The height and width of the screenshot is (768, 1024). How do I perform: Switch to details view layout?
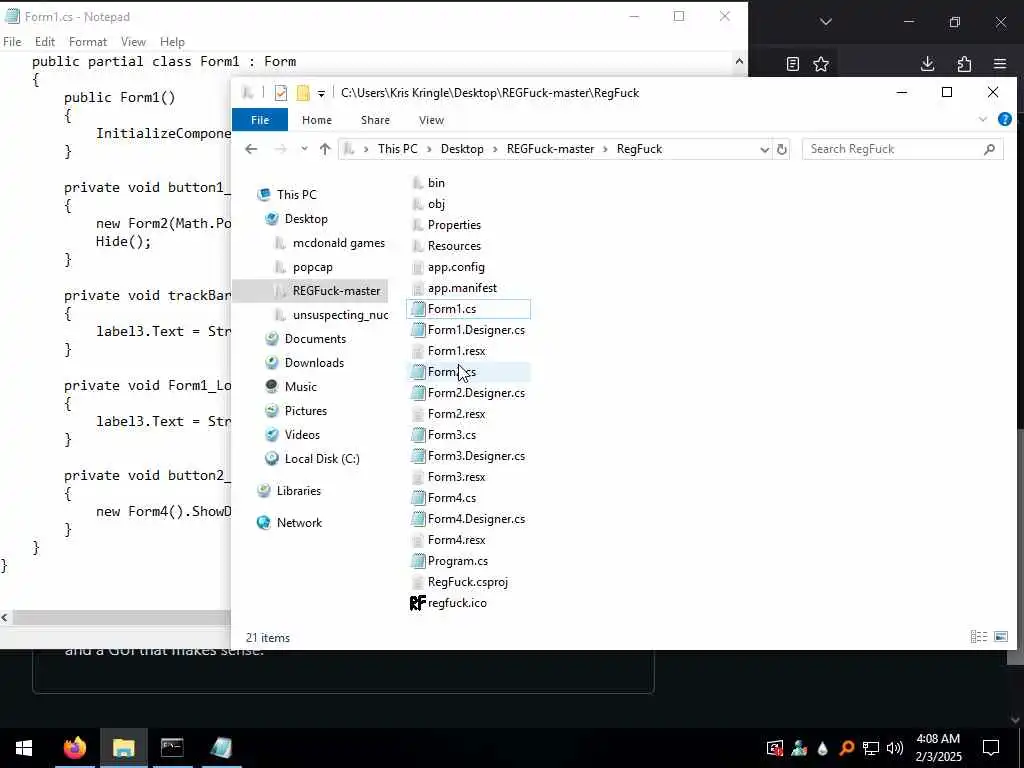[978, 637]
